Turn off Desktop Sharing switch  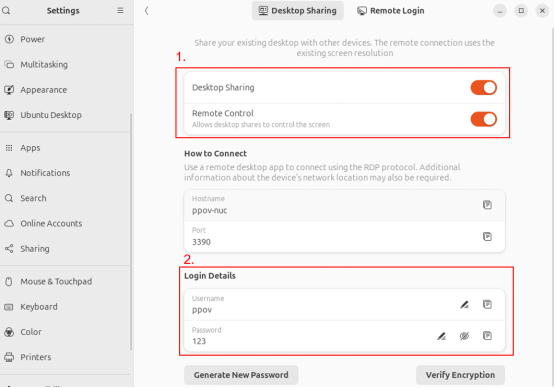coord(484,88)
